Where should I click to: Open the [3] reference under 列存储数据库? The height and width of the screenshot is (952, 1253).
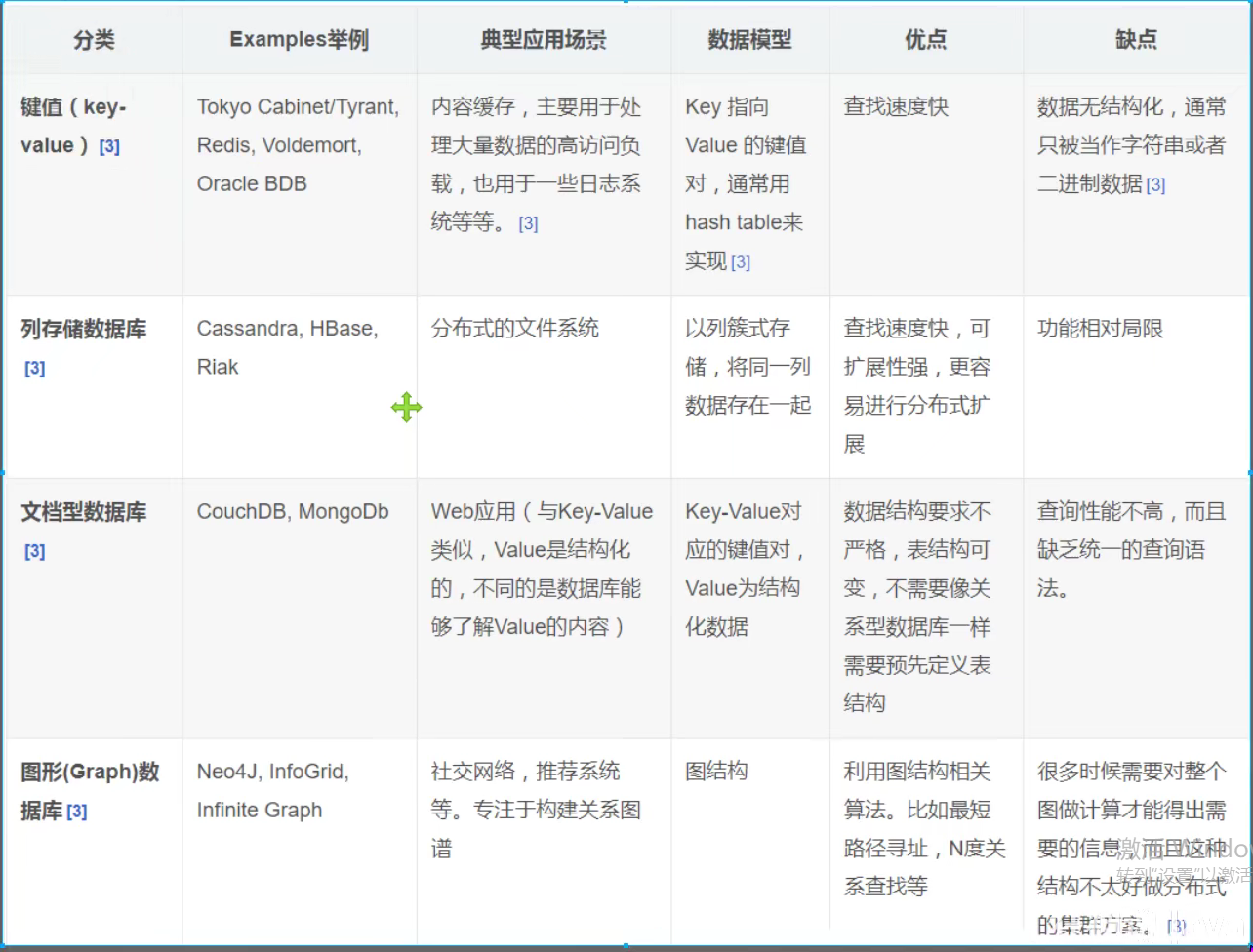[x=35, y=369]
